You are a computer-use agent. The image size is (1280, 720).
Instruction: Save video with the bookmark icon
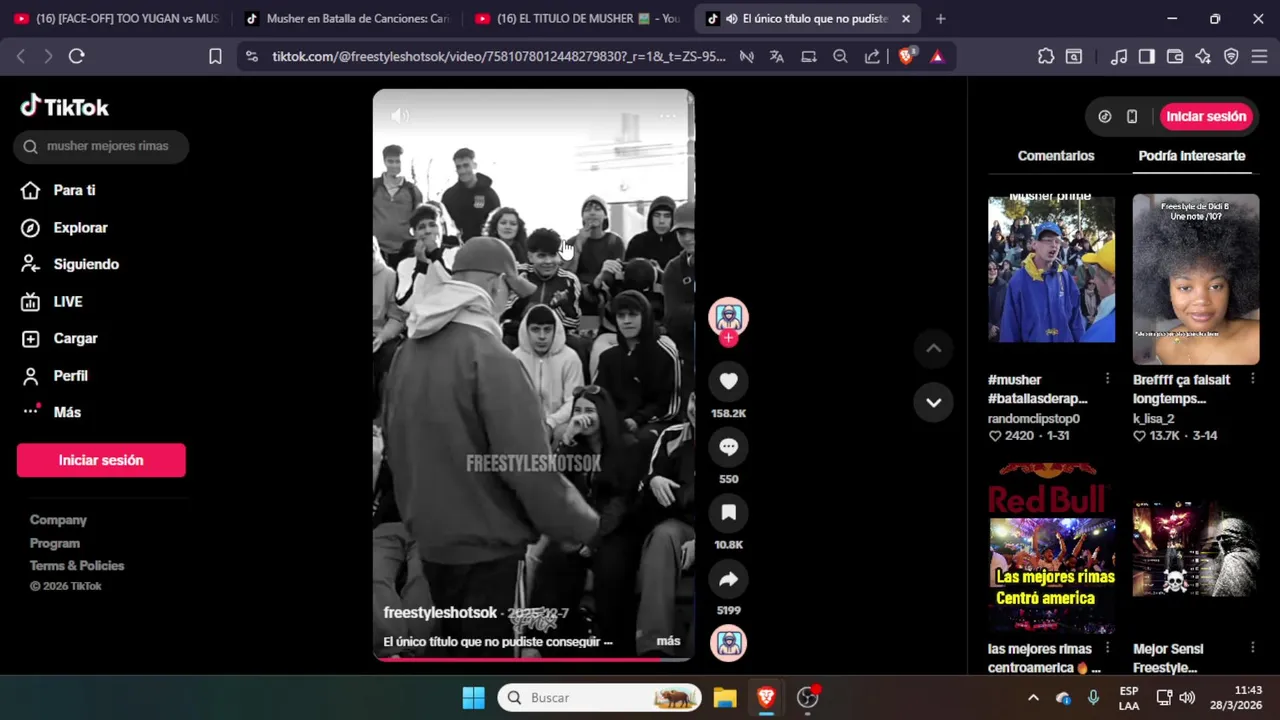728,513
